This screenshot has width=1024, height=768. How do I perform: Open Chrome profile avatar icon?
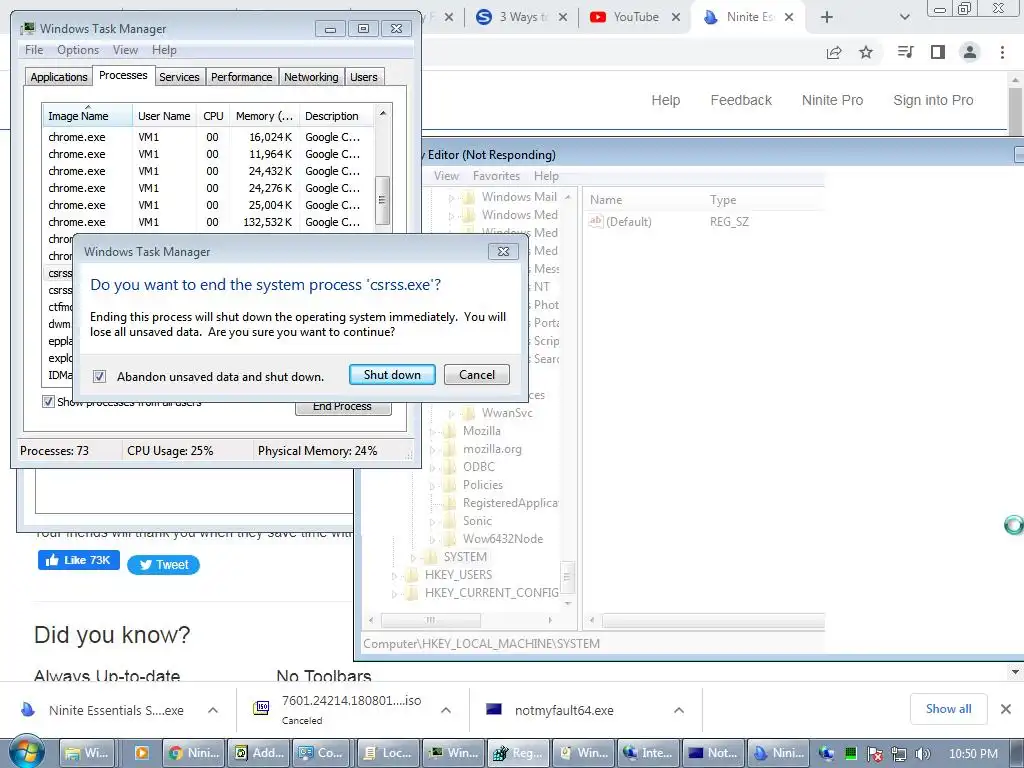point(970,52)
